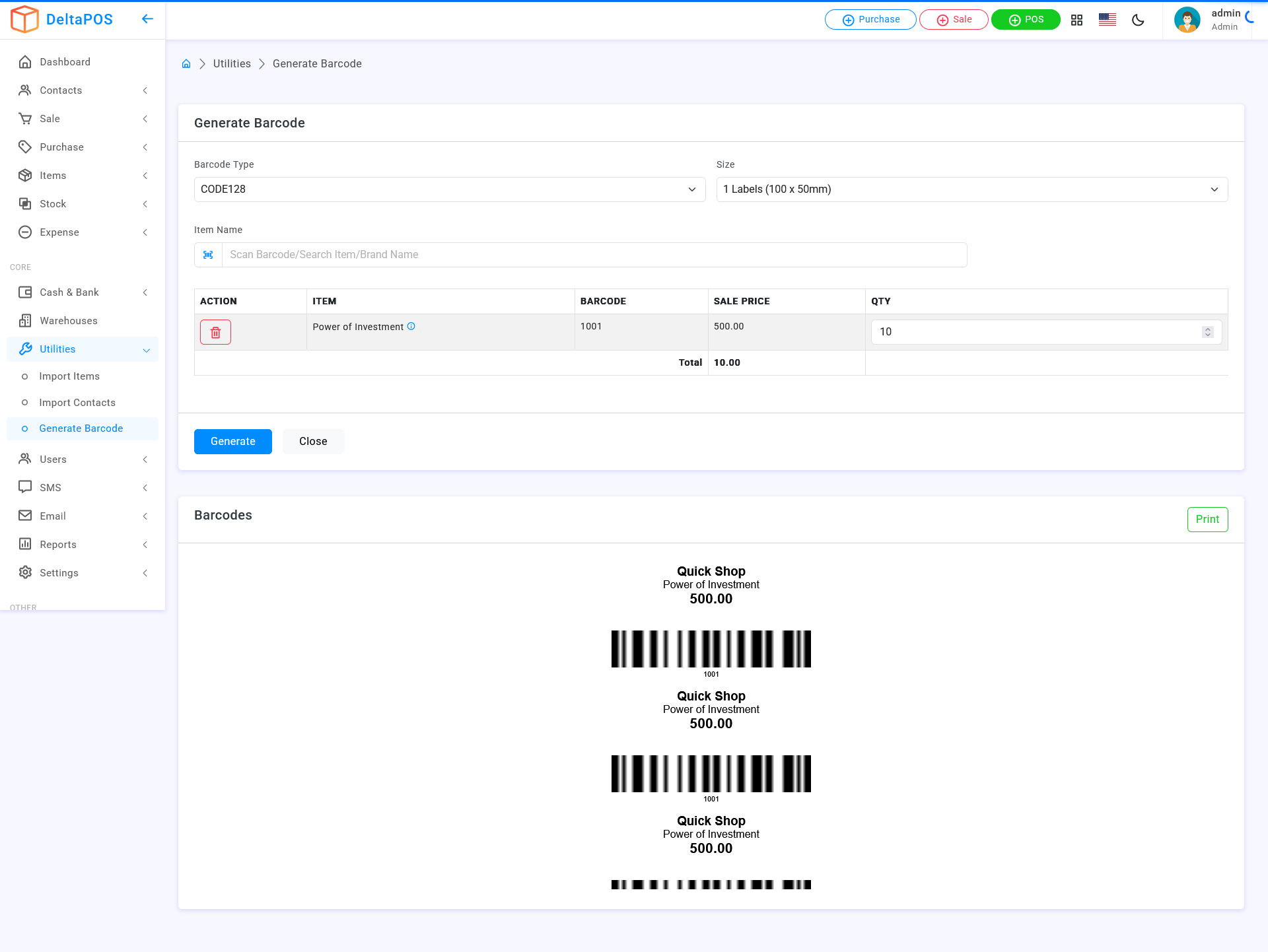Click the QTY input showing 10
The image size is (1268, 952).
(x=1046, y=332)
